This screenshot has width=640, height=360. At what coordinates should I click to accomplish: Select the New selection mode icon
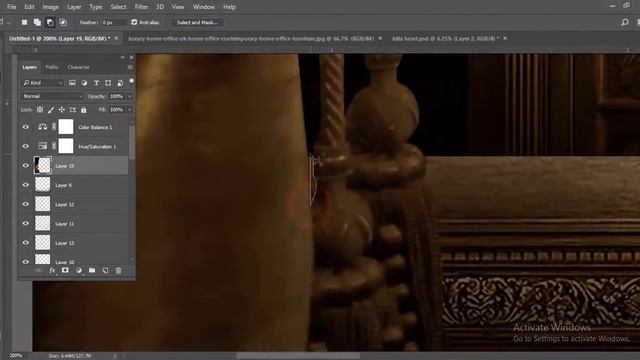click(24, 22)
